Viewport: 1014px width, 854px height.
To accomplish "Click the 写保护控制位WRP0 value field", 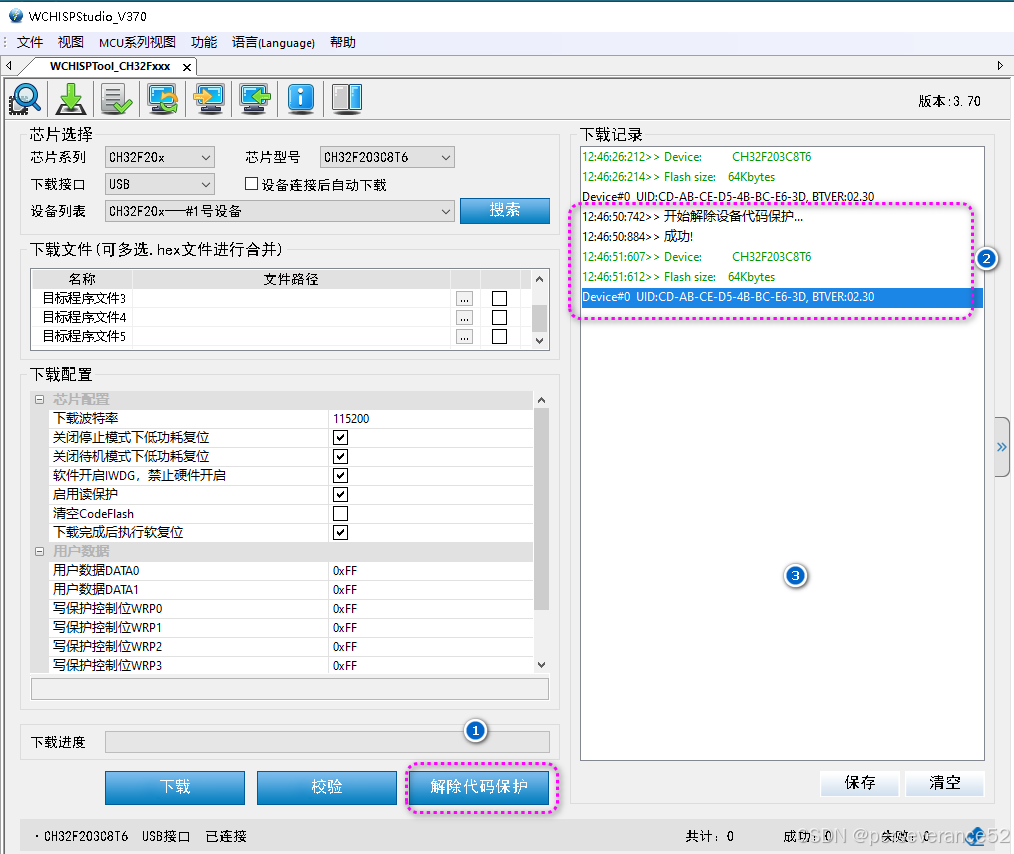I will [x=431, y=608].
